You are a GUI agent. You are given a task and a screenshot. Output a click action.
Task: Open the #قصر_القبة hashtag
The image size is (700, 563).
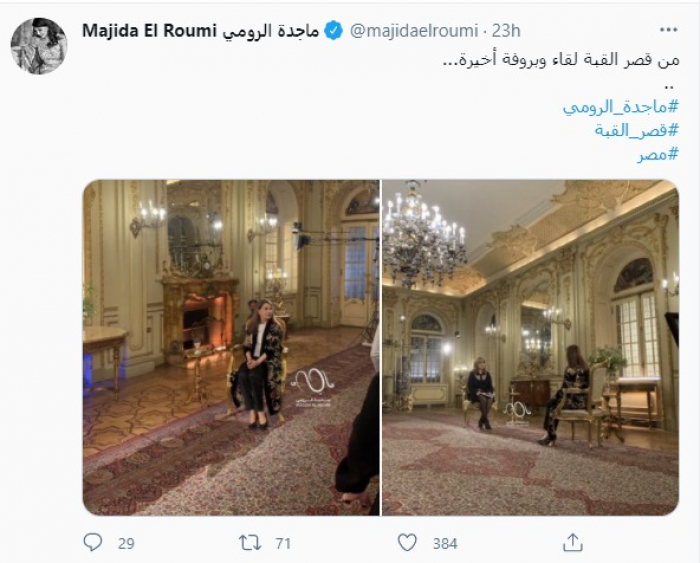(x=637, y=130)
